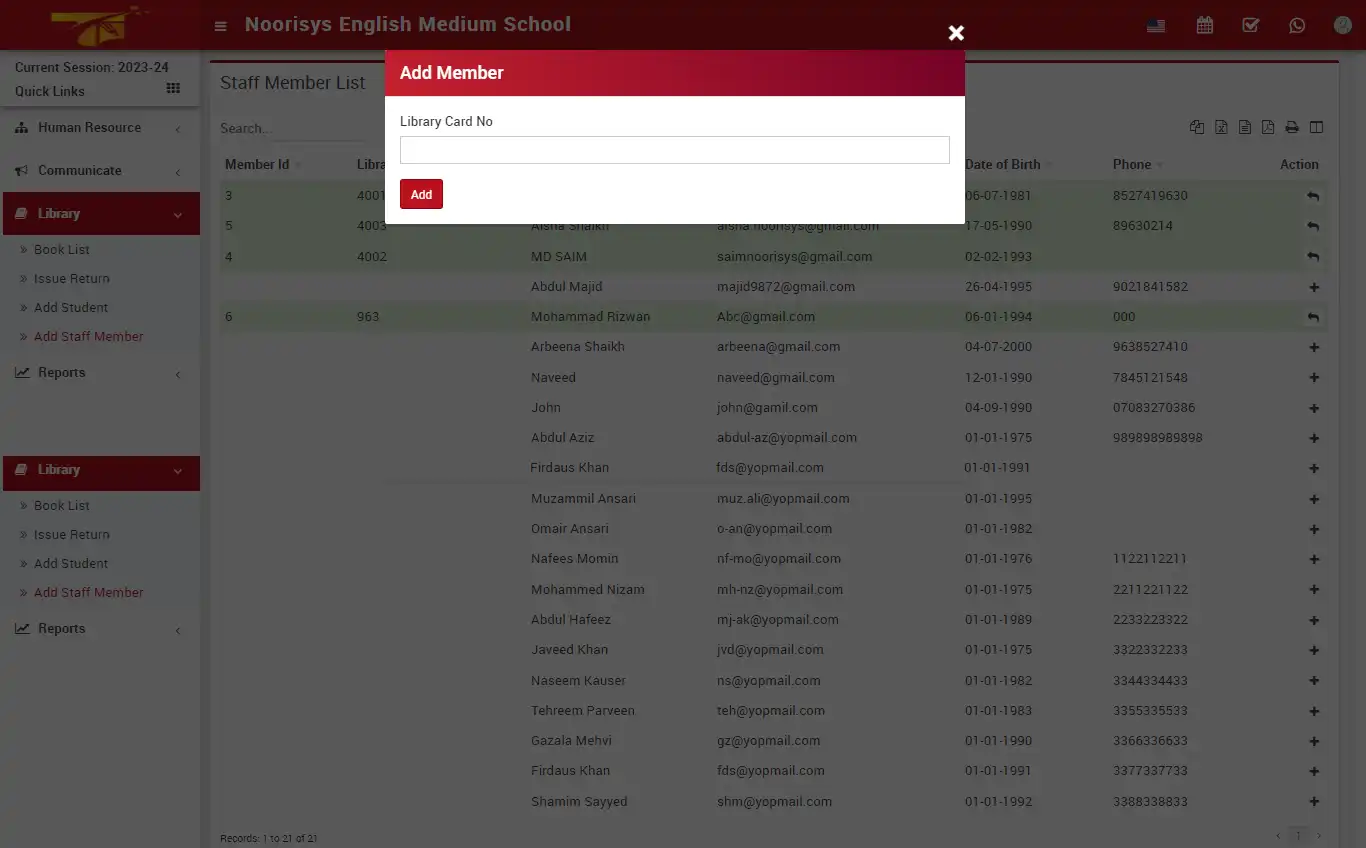The image size is (1366, 848).
Task: Click the plus icon for Abdul Majid
Action: 1314,287
